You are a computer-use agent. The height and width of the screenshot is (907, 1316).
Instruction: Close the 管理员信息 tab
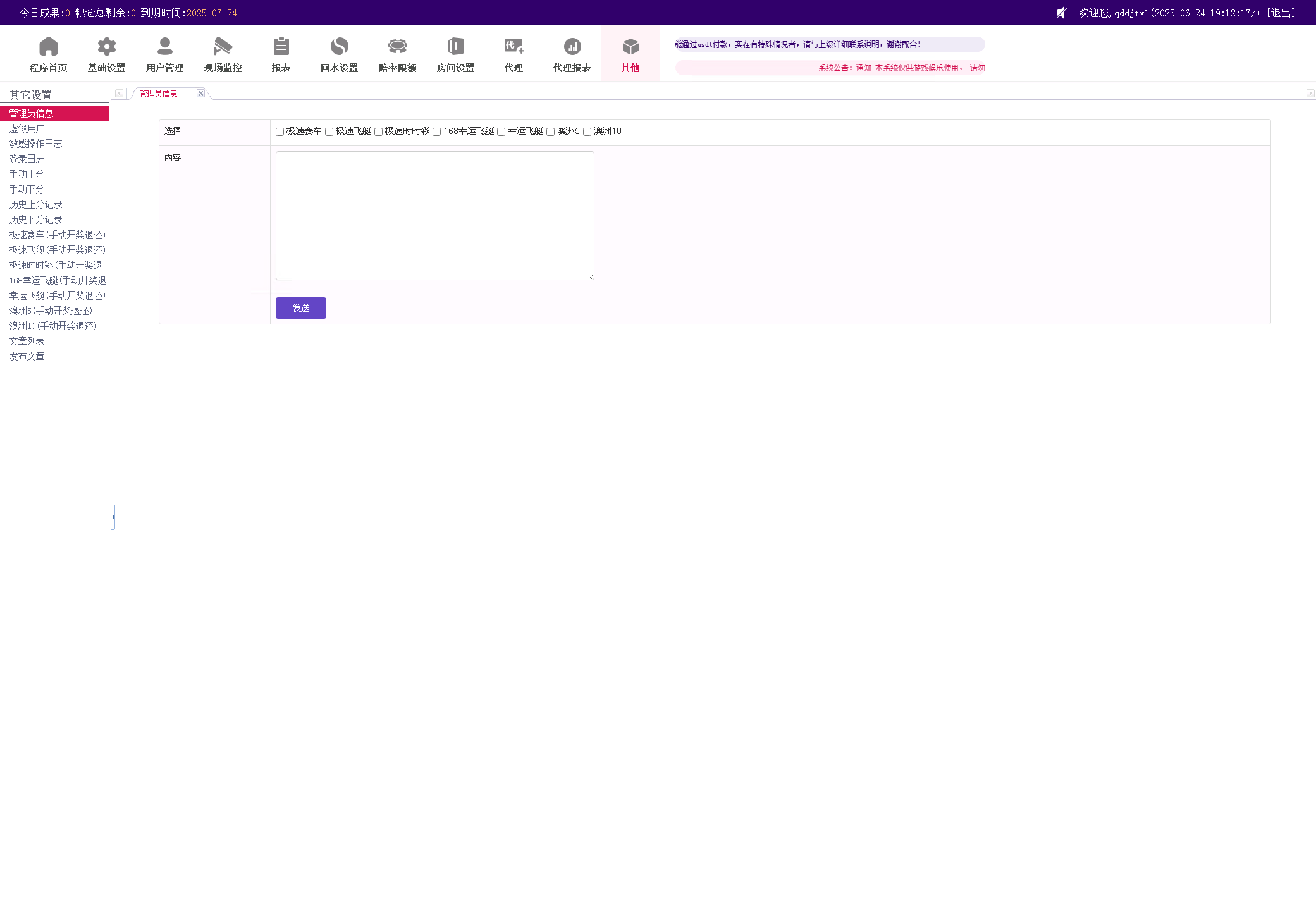pyautogui.click(x=200, y=93)
